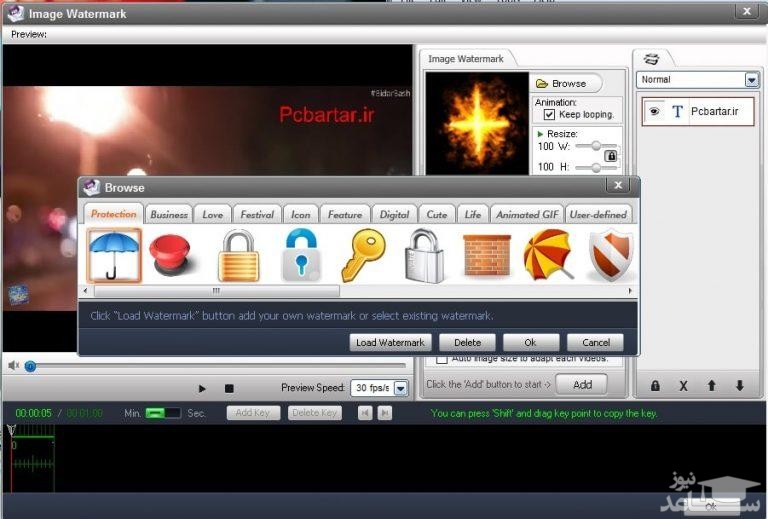This screenshot has height=519, width=768.
Task: Choose the brick wall watermark icon
Action: point(486,256)
